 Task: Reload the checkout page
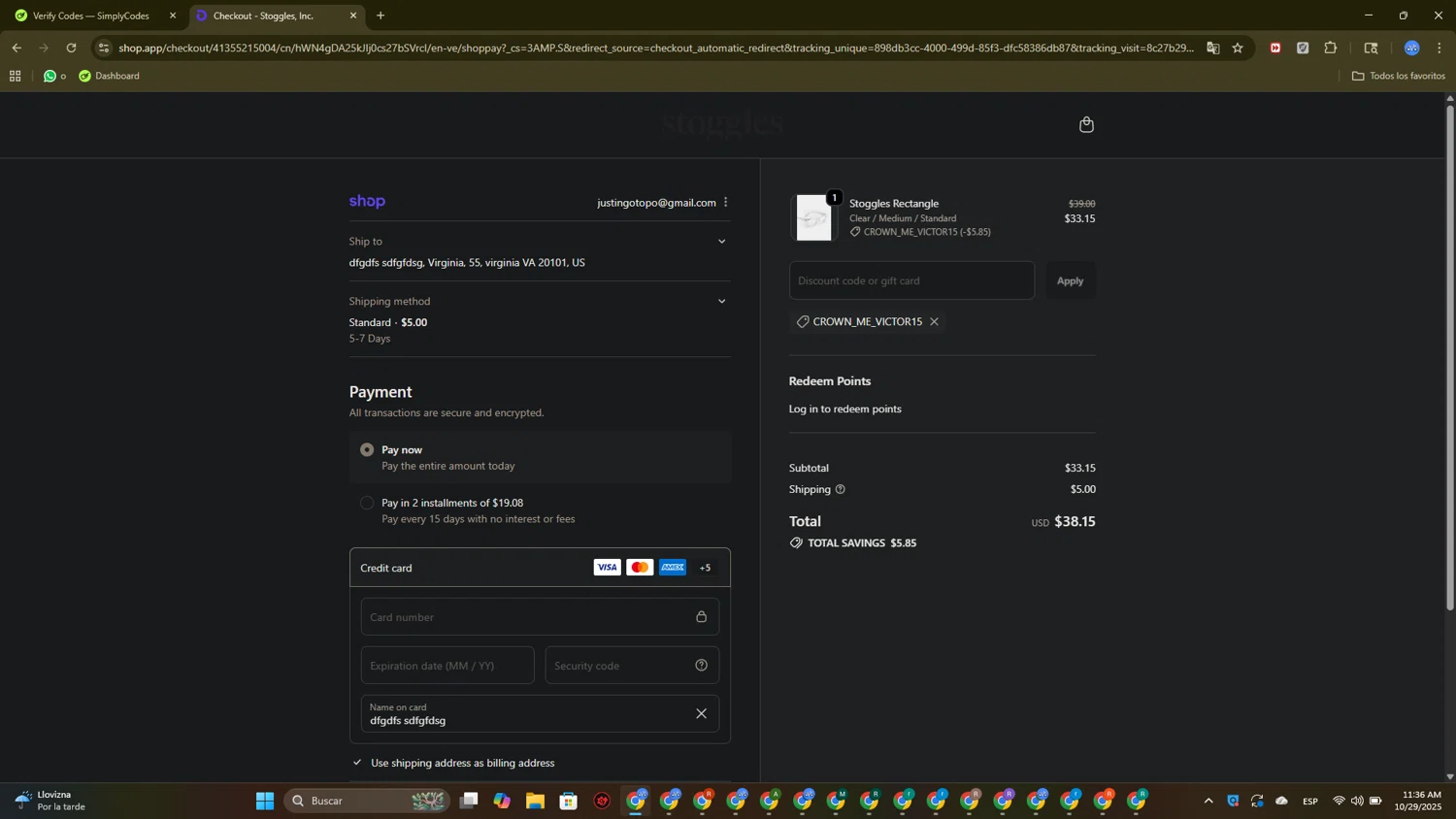coord(71,48)
